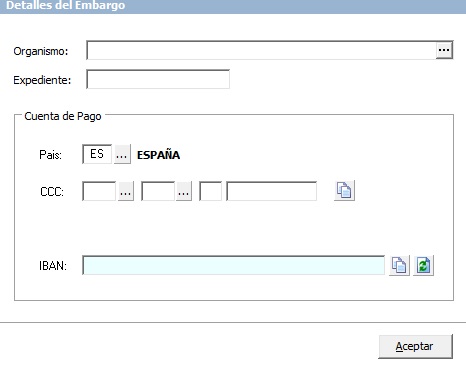Select the Pais code field containing ES

97,154
